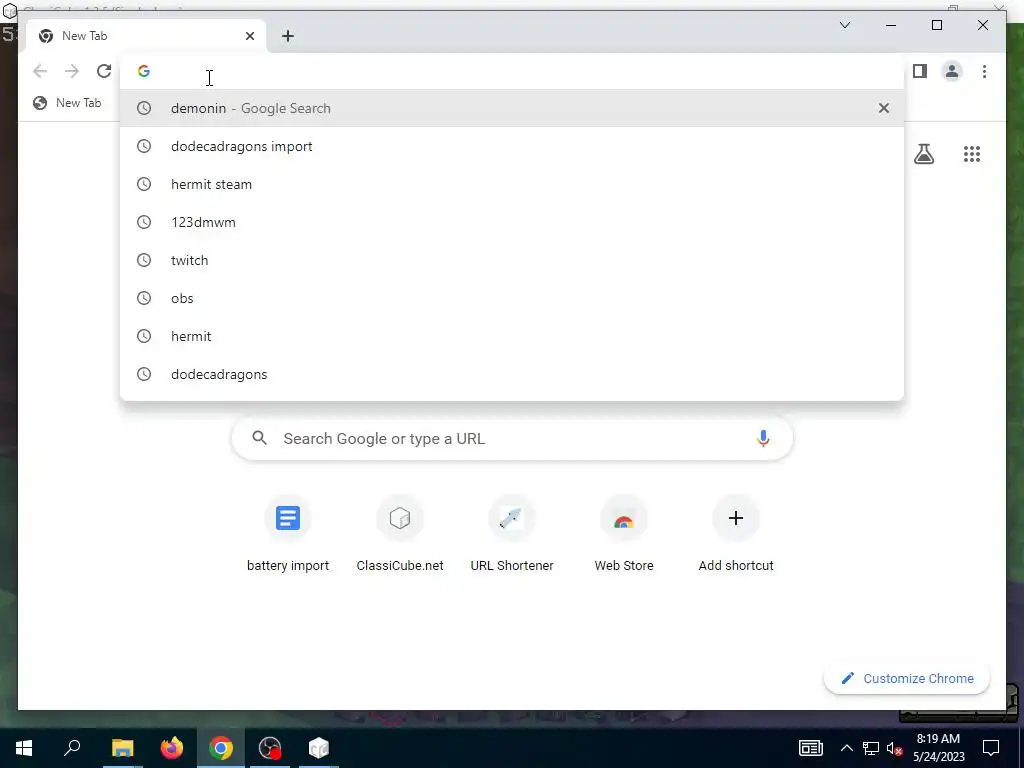Choose the hermit history suggestion
Image resolution: width=1024 pixels, height=768 pixels.
tap(512, 336)
